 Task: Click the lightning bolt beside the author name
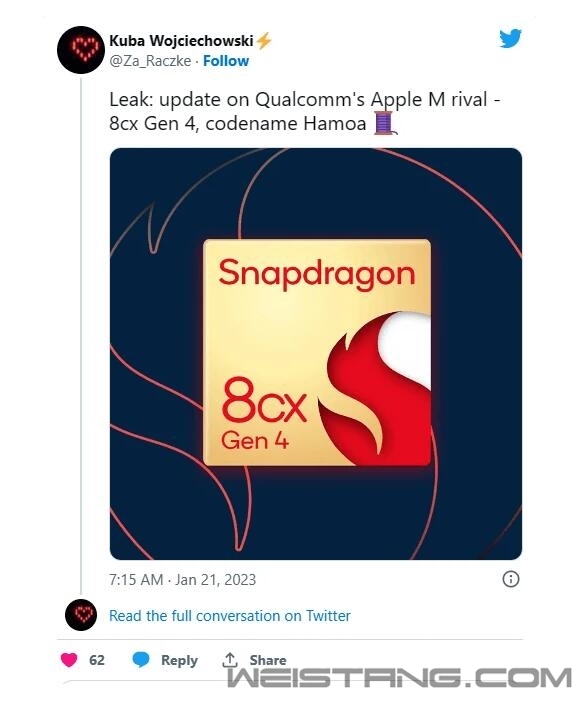point(264,41)
